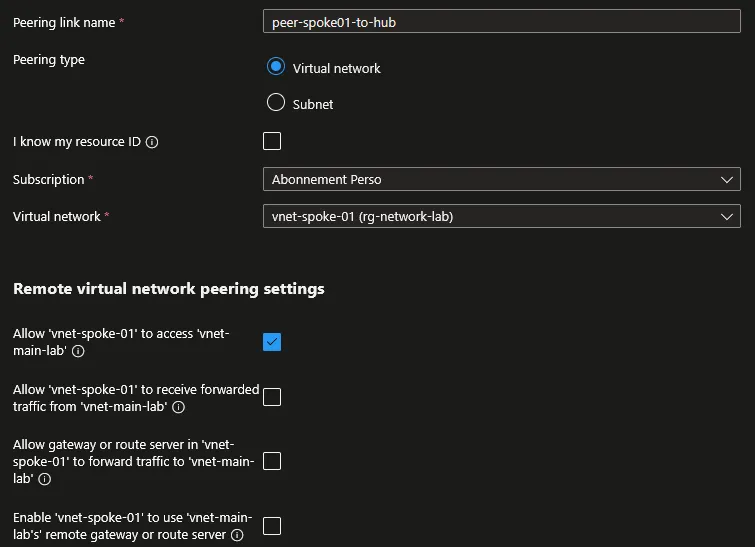This screenshot has width=755, height=547.
Task: Enable receiving forwarded traffic from vnet-main-lab
Action: [x=272, y=397]
